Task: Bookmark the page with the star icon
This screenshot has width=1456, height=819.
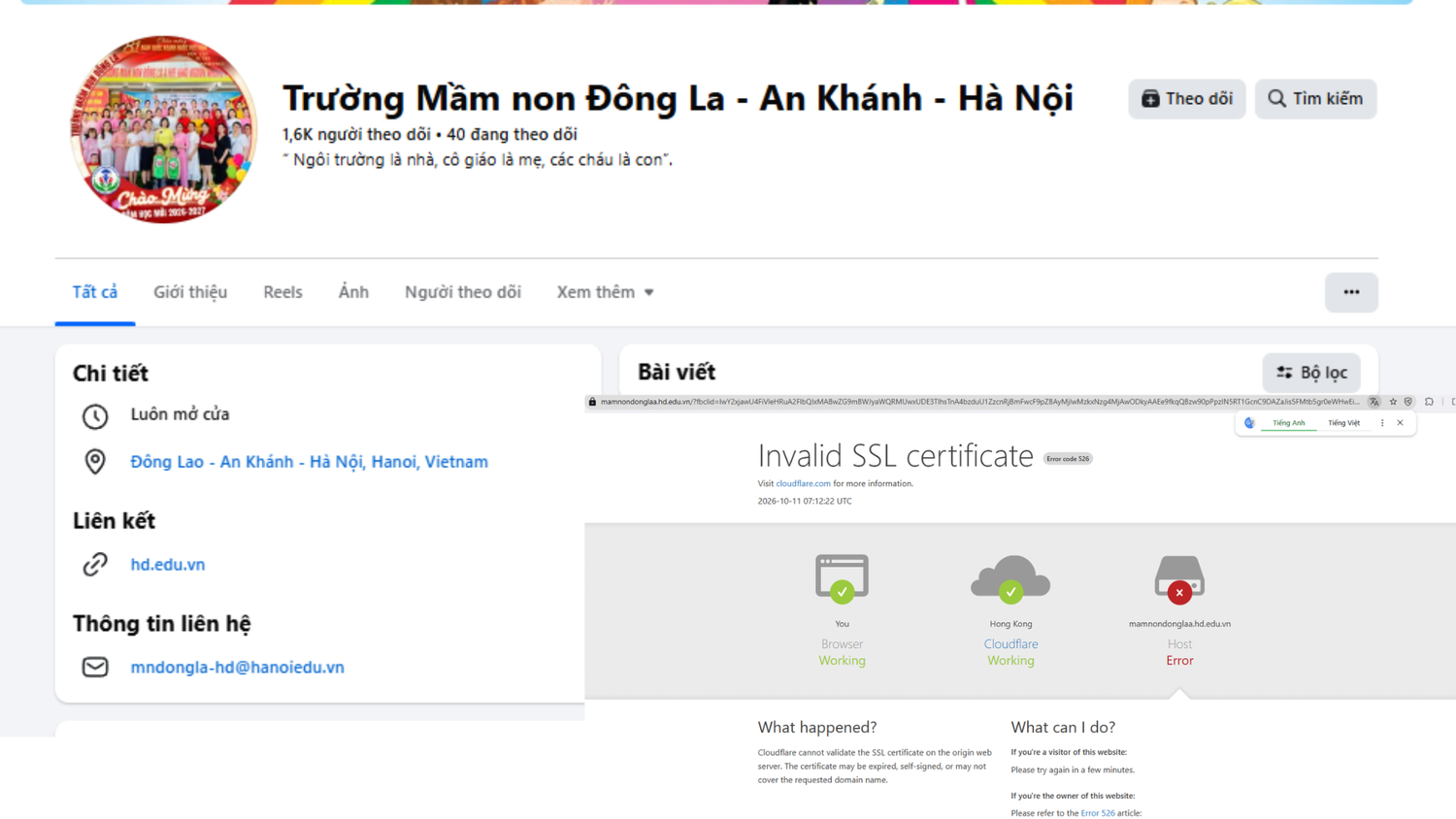Action: [1393, 402]
